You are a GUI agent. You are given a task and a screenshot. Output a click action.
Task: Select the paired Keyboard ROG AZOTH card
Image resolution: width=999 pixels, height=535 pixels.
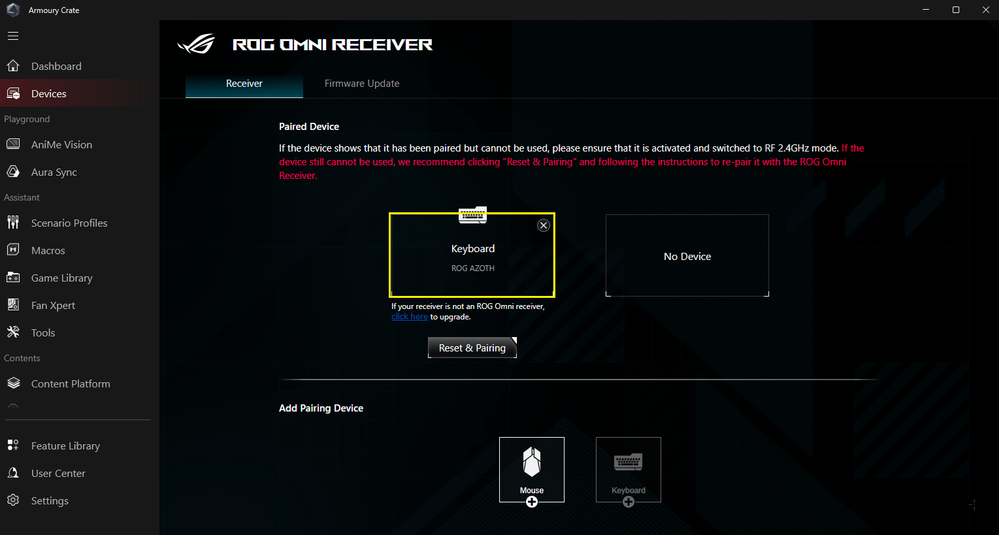pos(472,255)
